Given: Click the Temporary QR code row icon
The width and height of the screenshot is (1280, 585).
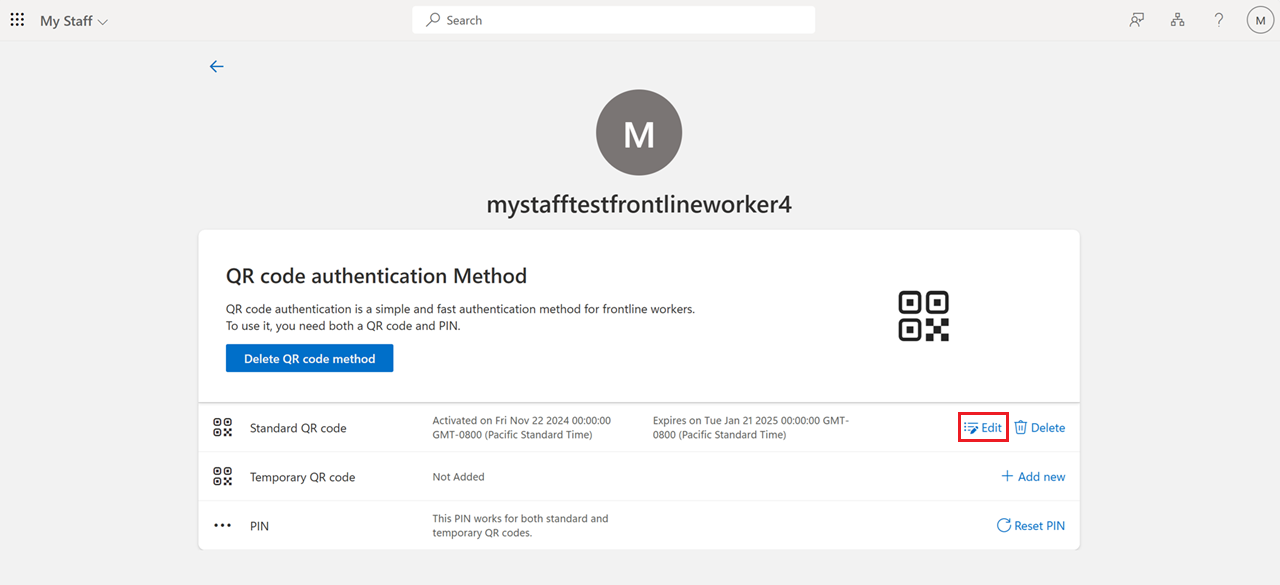Looking at the screenshot, I should [x=222, y=477].
